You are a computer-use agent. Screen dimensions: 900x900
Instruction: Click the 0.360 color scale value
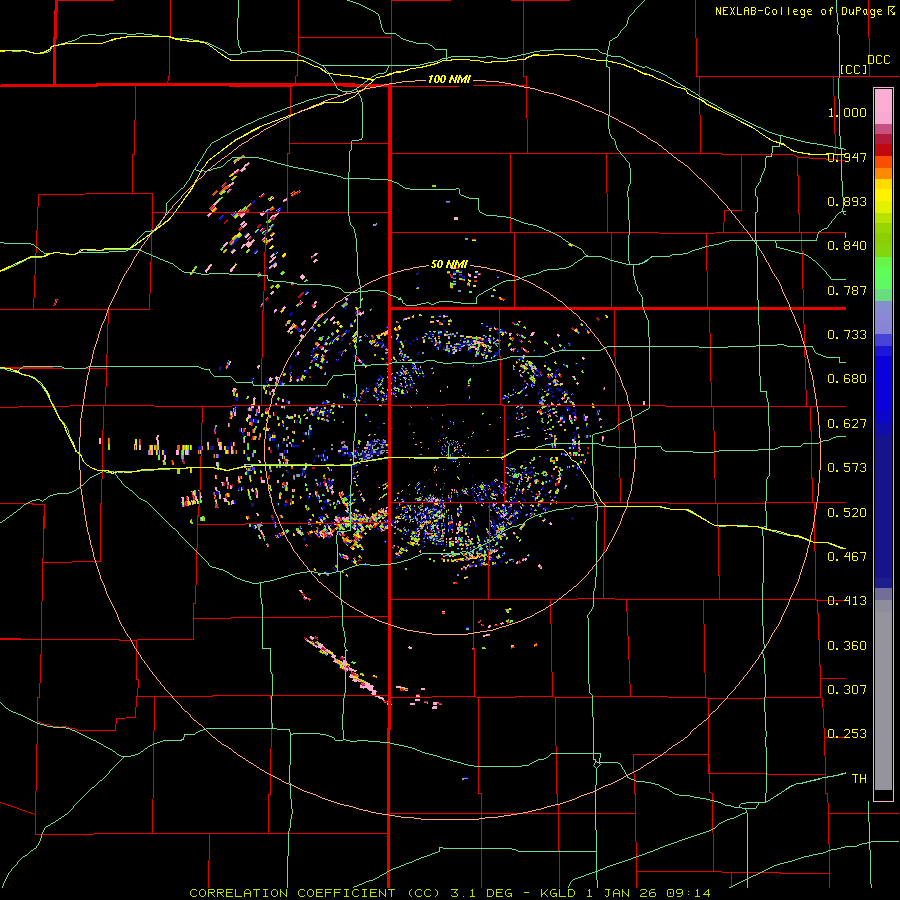click(847, 646)
